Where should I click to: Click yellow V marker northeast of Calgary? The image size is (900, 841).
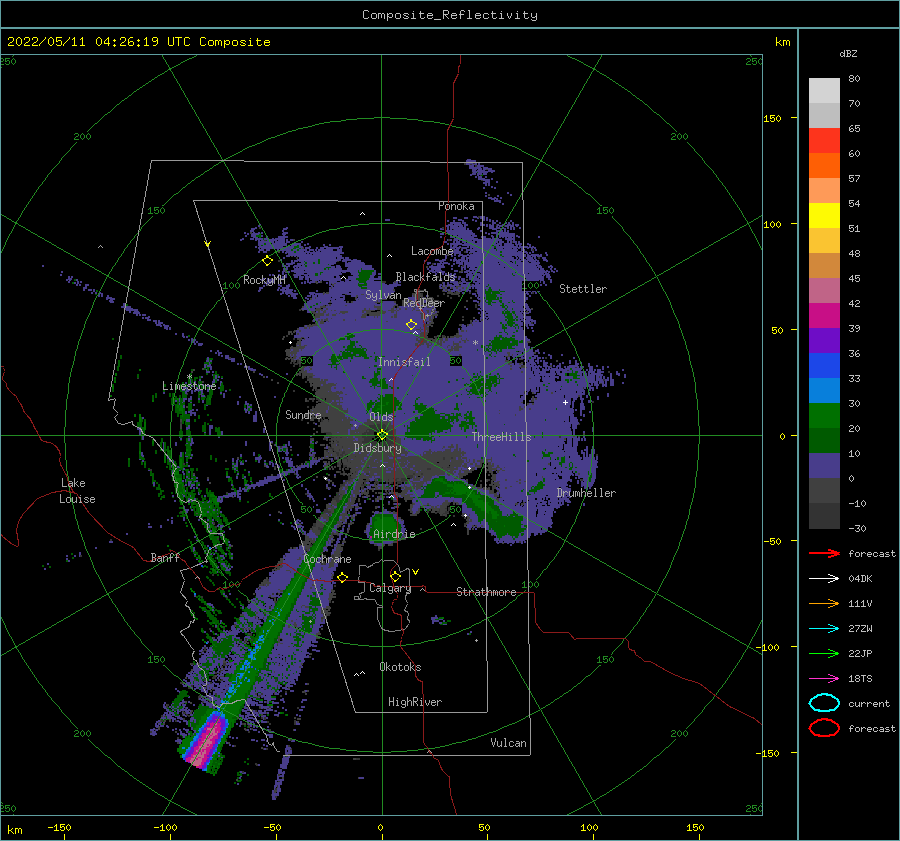(416, 572)
